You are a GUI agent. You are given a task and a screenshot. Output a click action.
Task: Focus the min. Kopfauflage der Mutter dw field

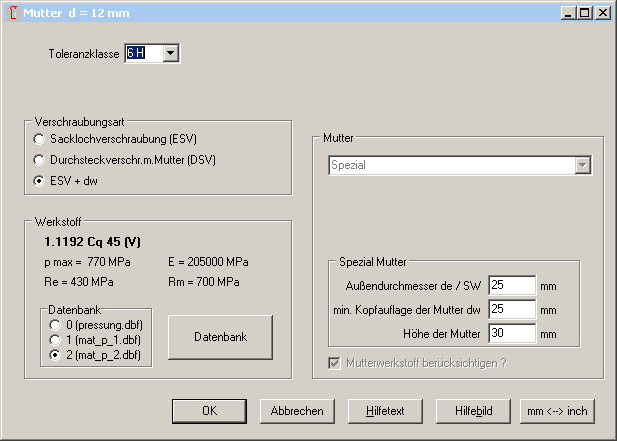[x=512, y=310]
